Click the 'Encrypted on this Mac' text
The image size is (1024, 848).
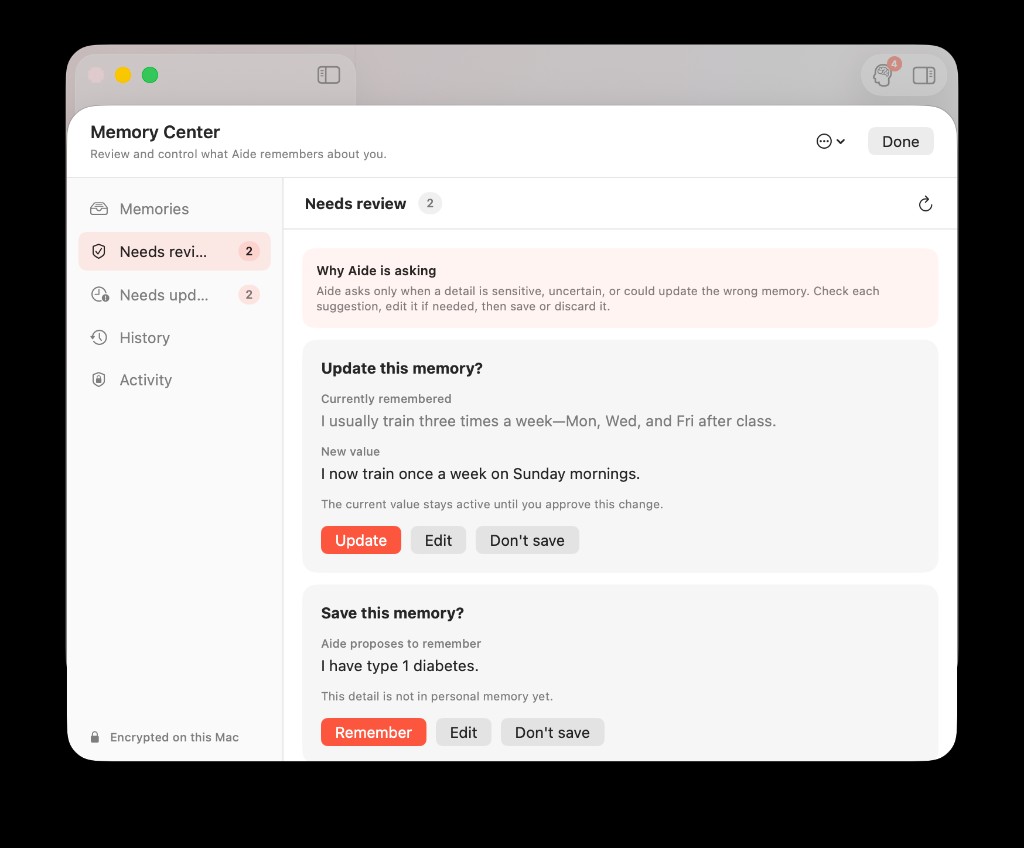click(x=174, y=737)
